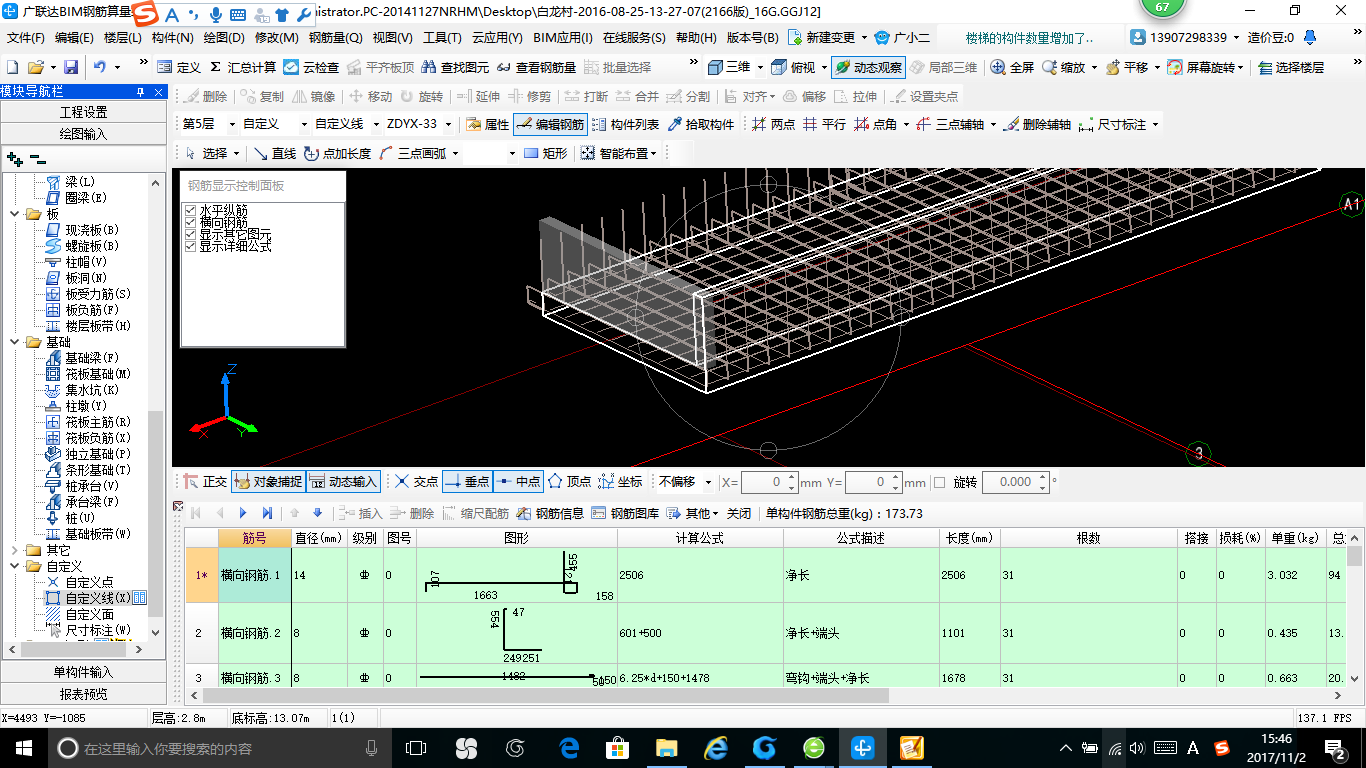
Task: Toggle 正交 orthogonal mode
Action: tap(205, 481)
